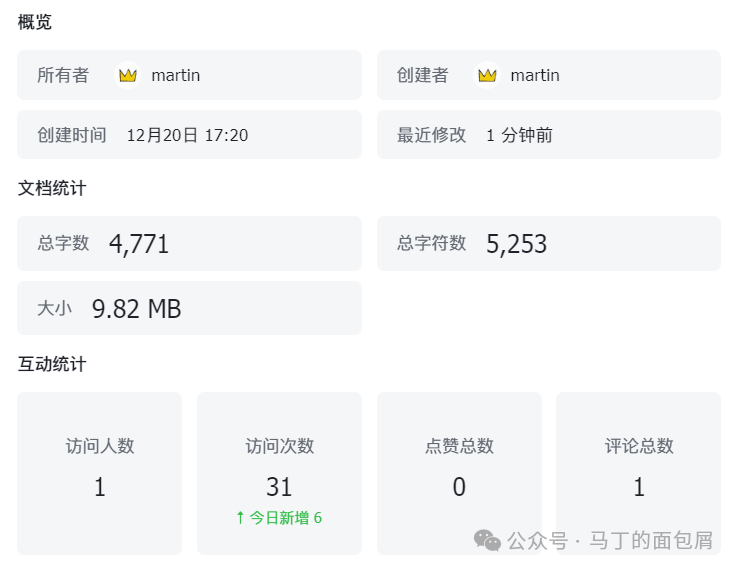This screenshot has width=737, height=570.
Task: Select the 概览 heading
Action: click(34, 22)
